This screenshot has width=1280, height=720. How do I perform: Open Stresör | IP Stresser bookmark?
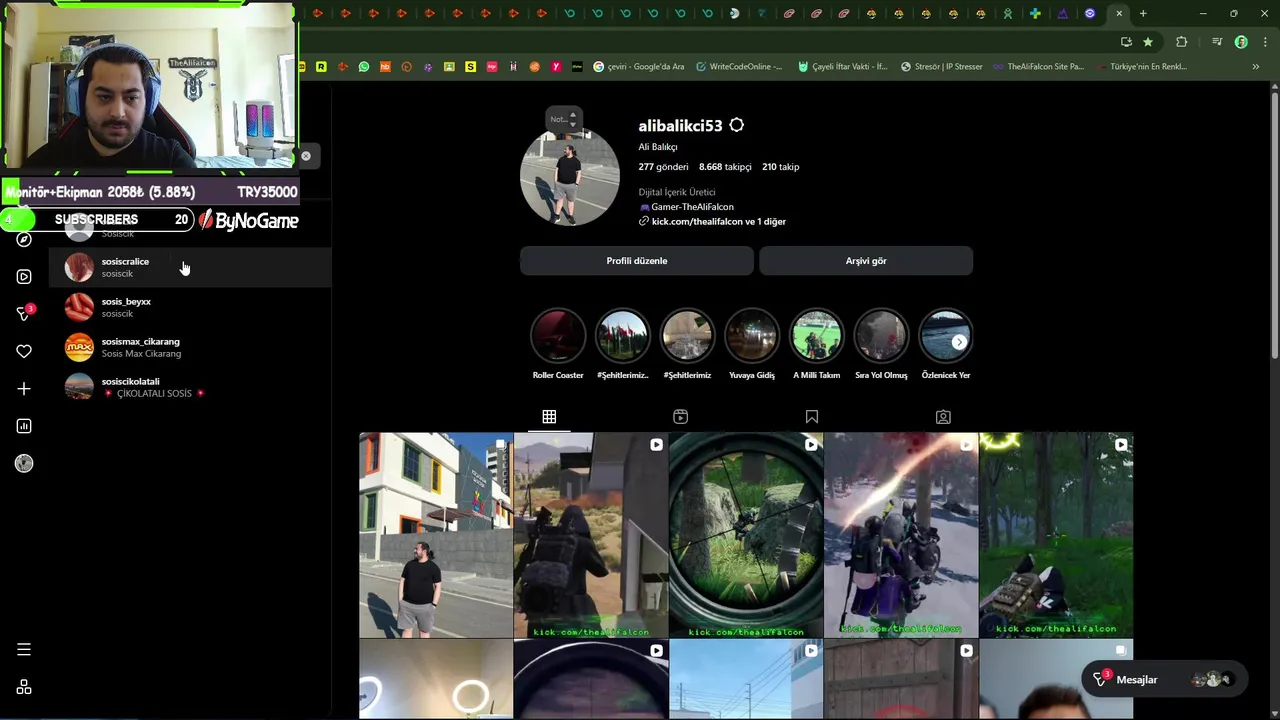coord(942,67)
